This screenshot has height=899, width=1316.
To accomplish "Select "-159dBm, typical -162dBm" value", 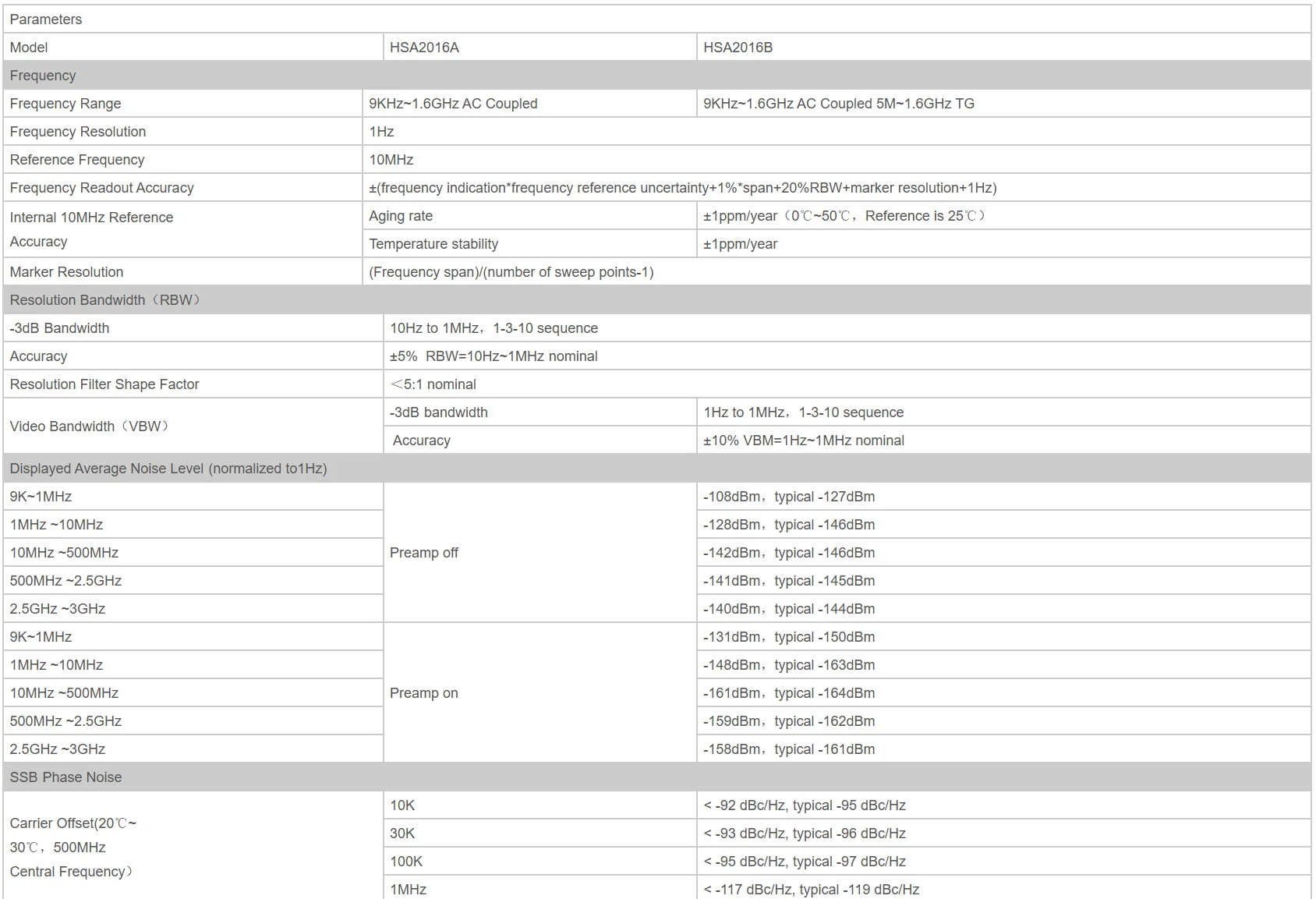I will (789, 721).
